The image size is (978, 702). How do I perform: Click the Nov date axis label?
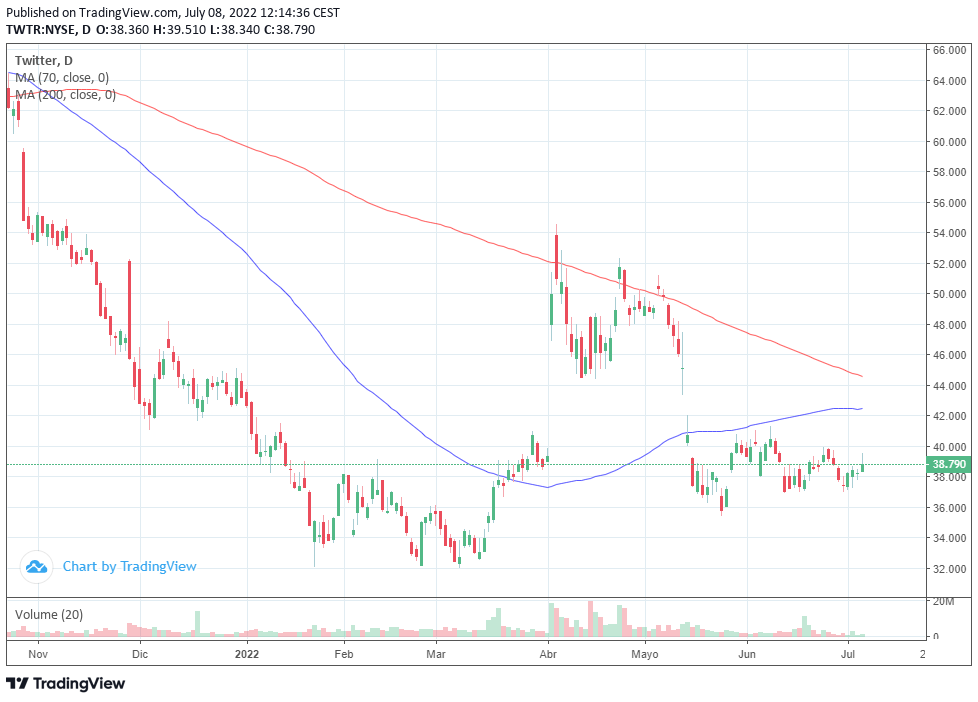(38, 654)
